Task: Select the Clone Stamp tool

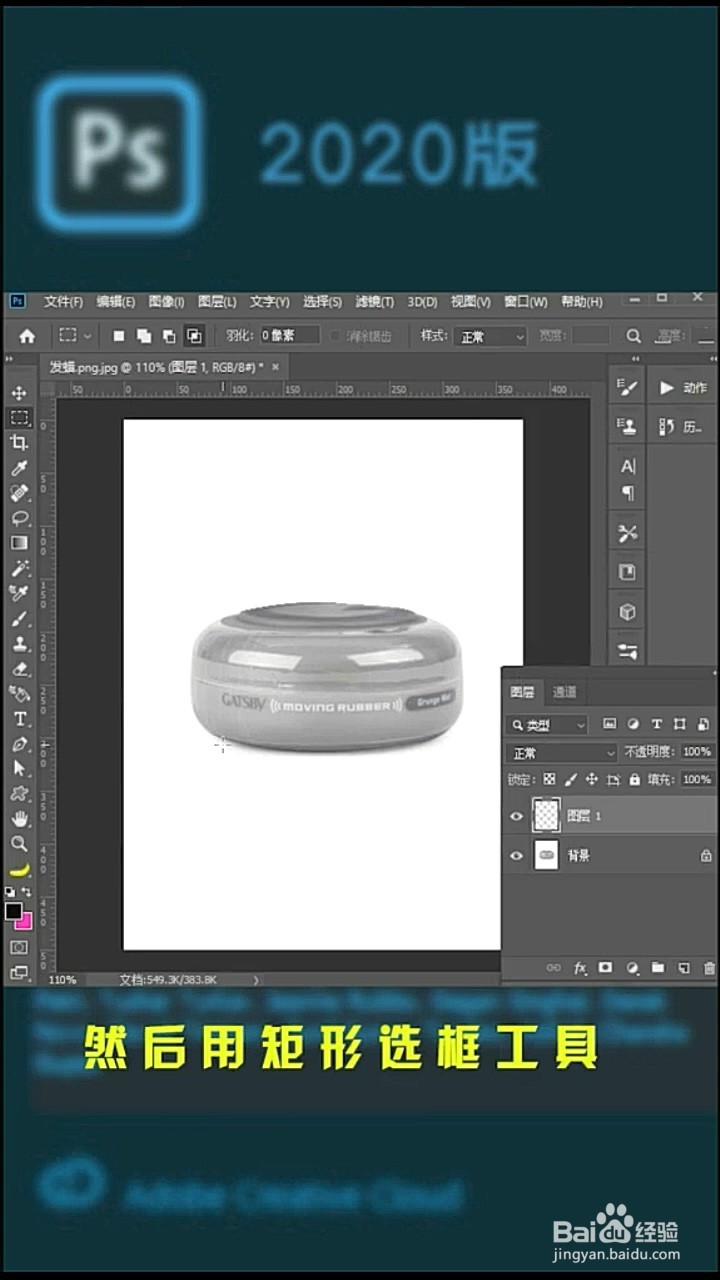Action: tap(19, 643)
